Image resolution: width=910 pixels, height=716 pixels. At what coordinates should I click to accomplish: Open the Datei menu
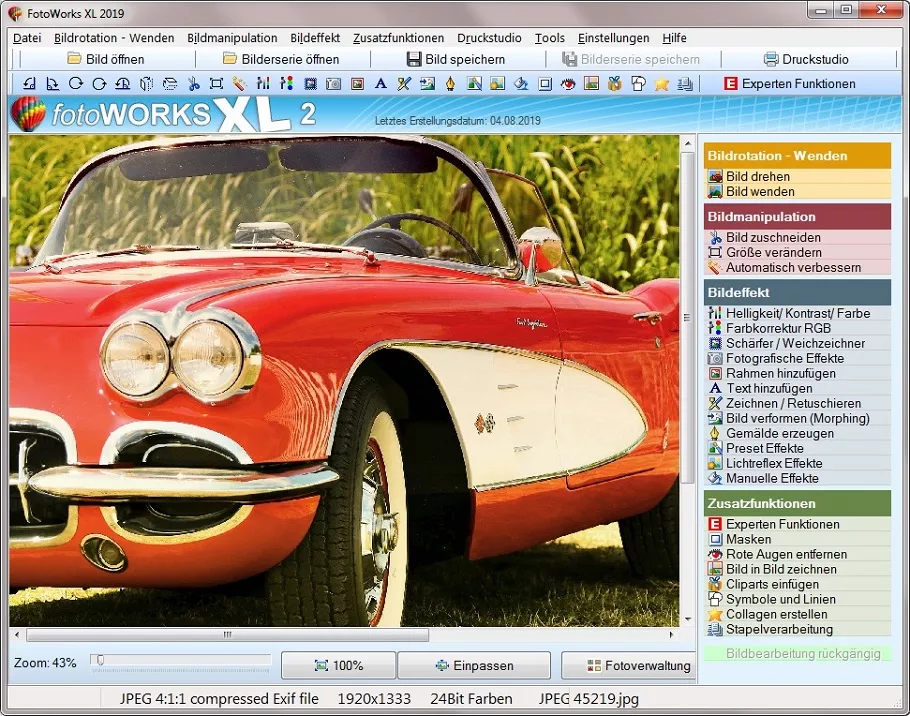click(x=27, y=38)
